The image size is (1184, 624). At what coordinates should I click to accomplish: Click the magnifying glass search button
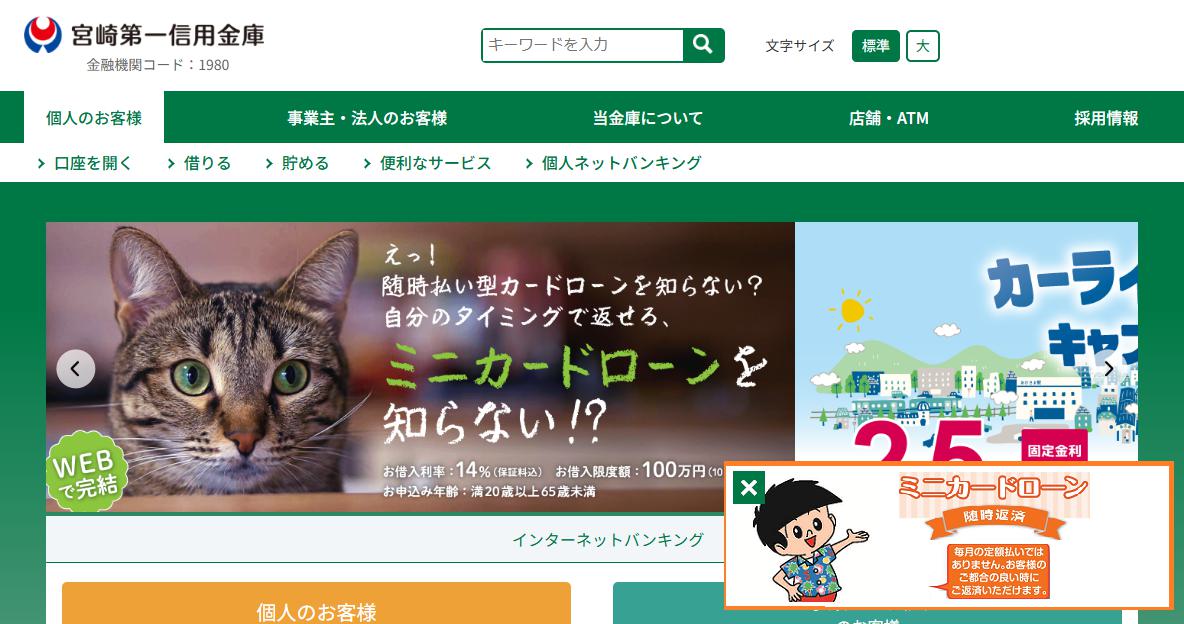703,45
